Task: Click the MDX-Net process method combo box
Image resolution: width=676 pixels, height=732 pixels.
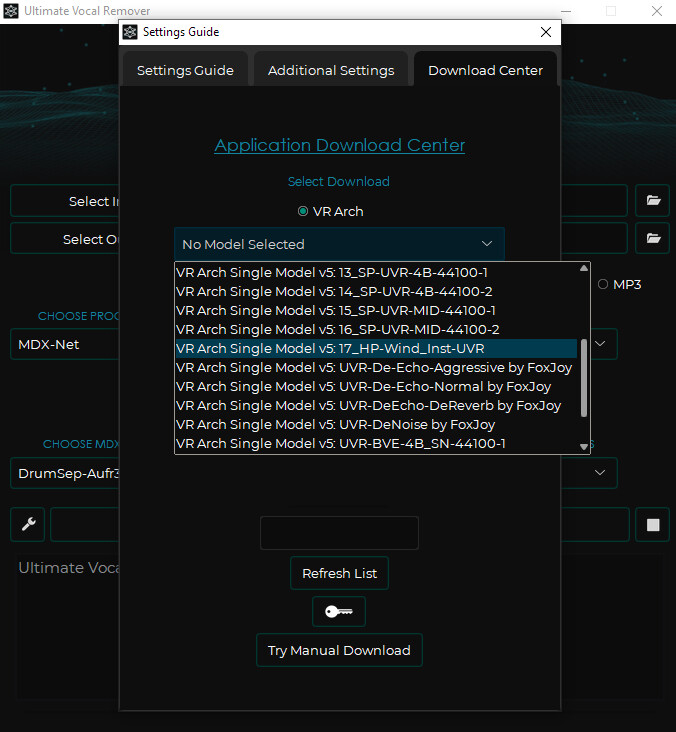Action: (64, 344)
